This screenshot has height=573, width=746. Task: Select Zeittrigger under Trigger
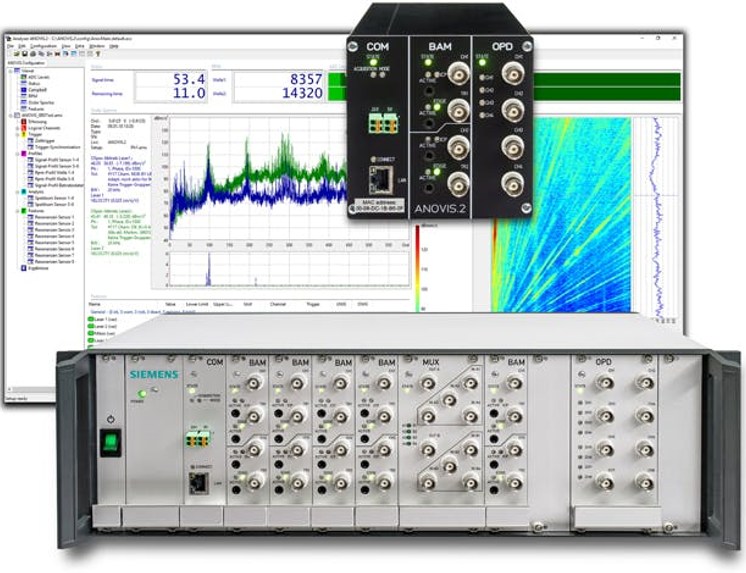pyautogui.click(x=45, y=141)
